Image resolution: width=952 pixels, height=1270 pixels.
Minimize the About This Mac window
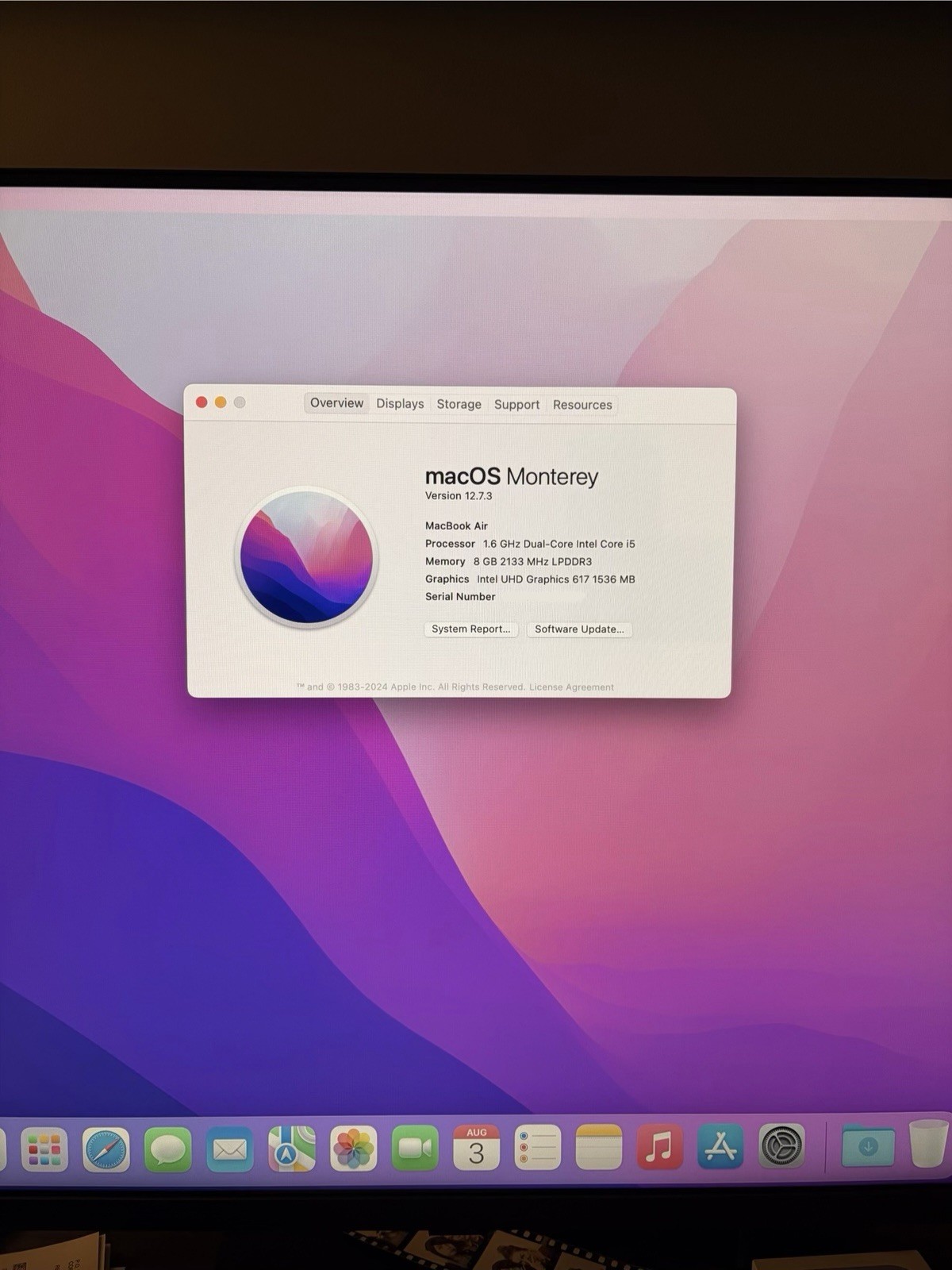(x=221, y=402)
